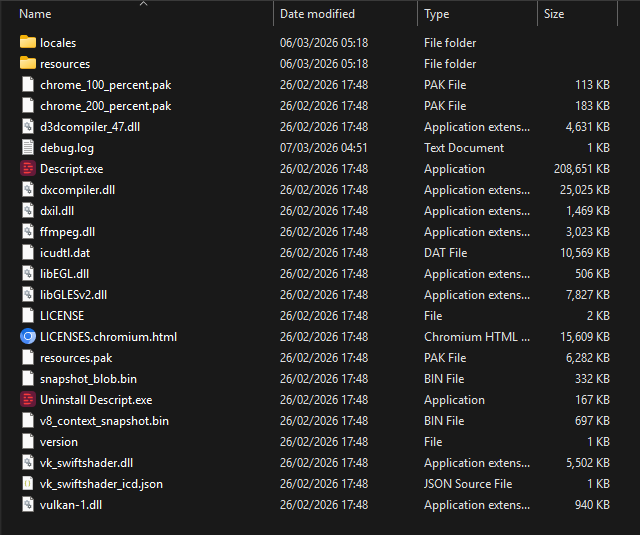The width and height of the screenshot is (640, 535).
Task: Select the file name 'Descript.exe'
Action: pos(71,169)
